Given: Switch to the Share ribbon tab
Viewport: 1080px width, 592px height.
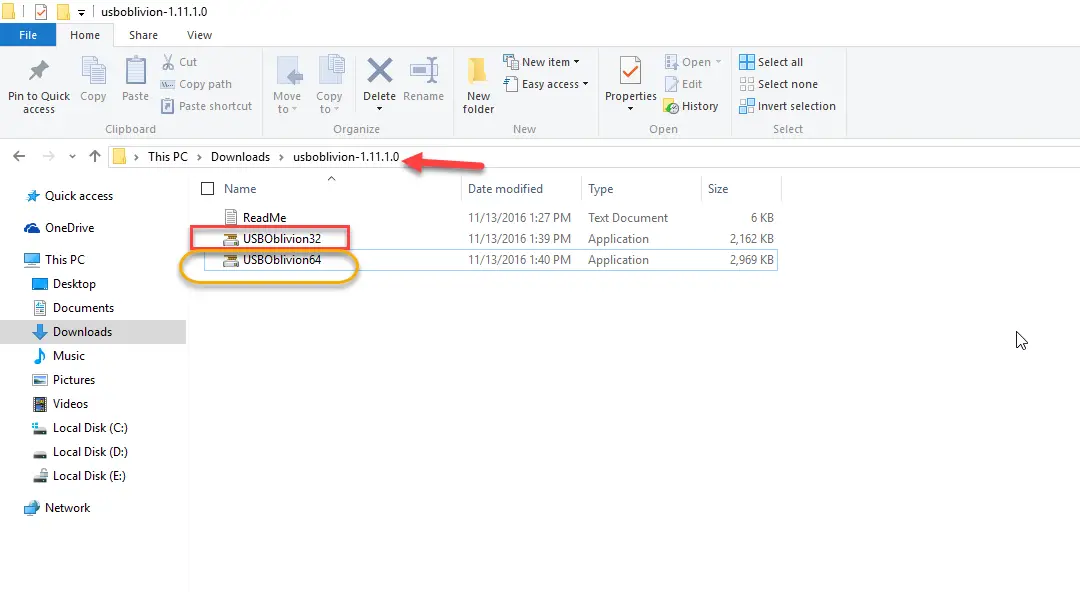Looking at the screenshot, I should (143, 35).
